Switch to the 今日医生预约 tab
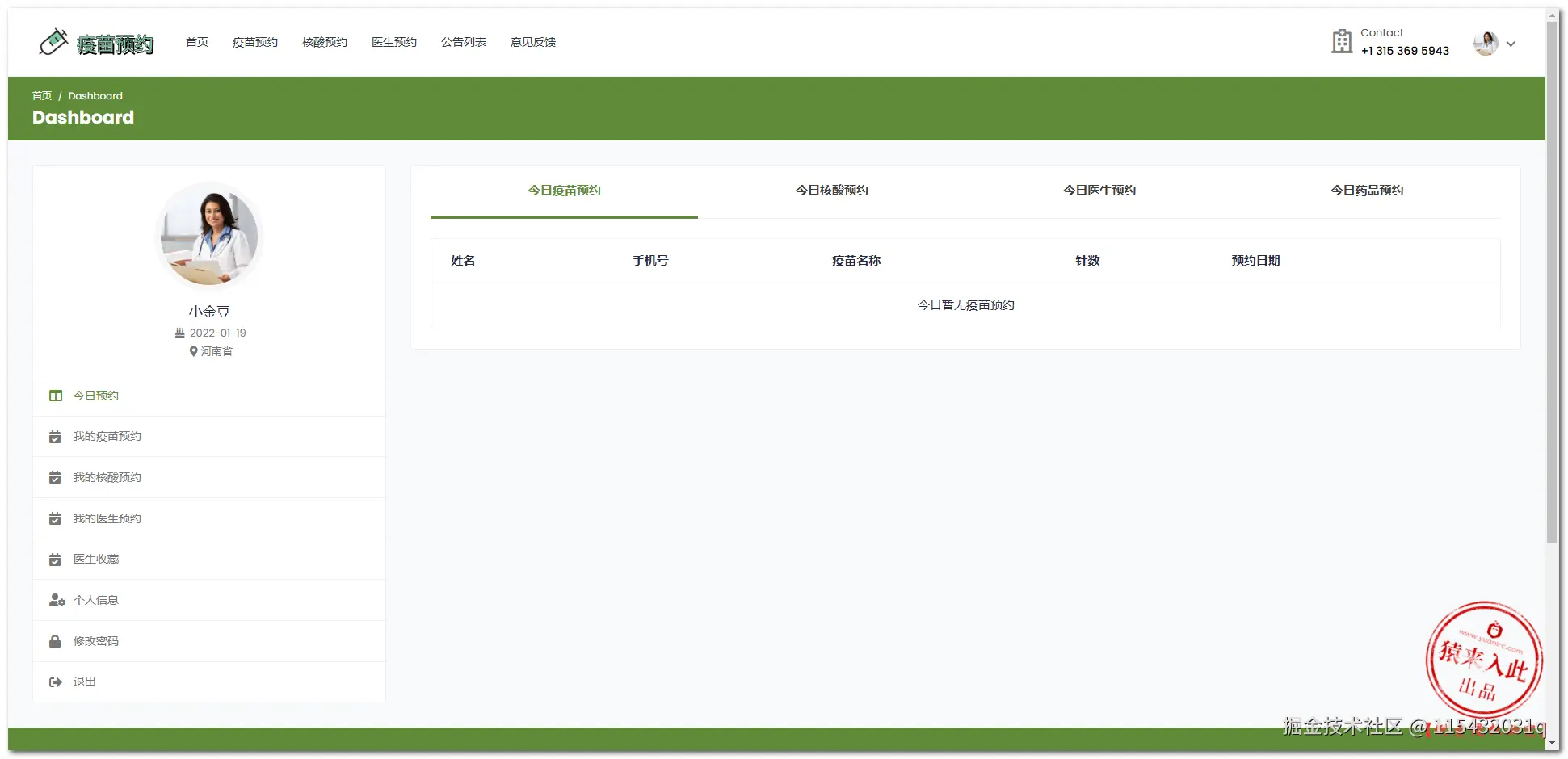1568x759 pixels. pyautogui.click(x=1099, y=191)
